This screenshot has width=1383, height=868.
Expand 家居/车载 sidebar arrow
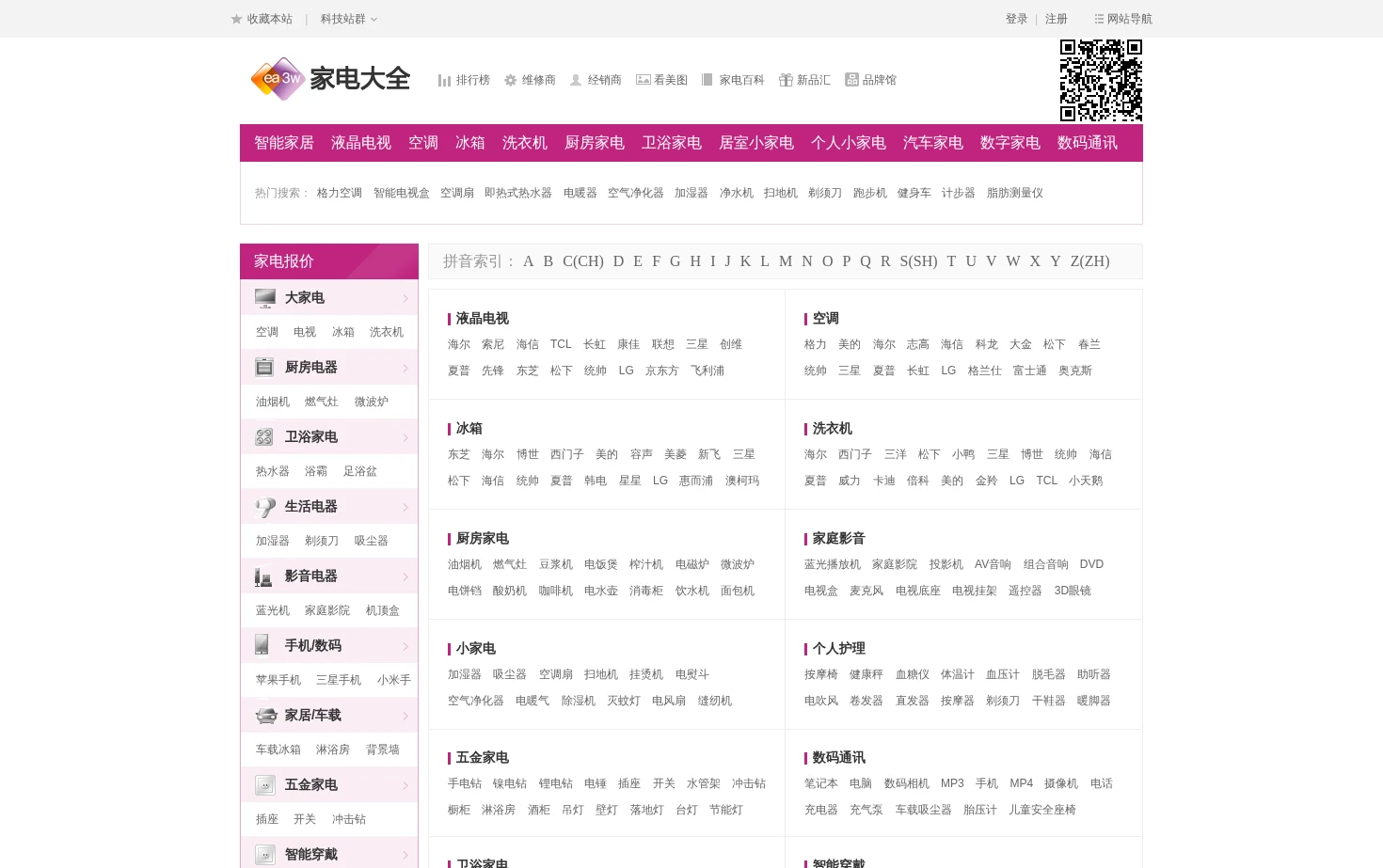click(x=405, y=717)
